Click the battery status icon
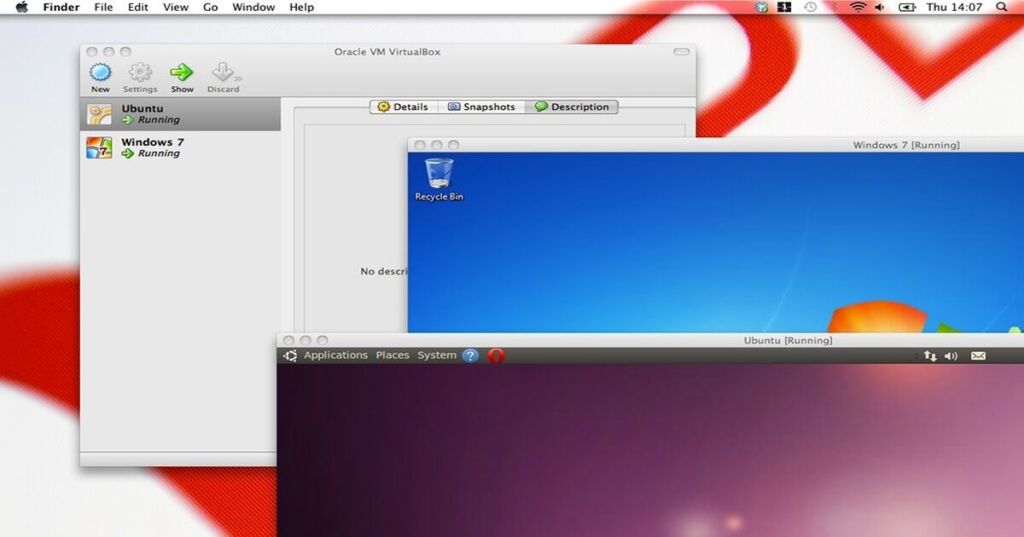The image size is (1024, 537). 907,7
